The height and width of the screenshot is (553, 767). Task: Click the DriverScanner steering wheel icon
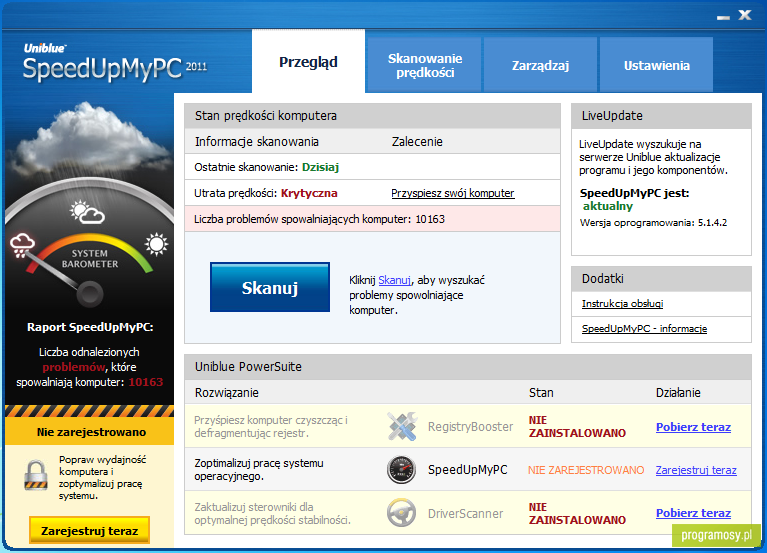click(402, 512)
